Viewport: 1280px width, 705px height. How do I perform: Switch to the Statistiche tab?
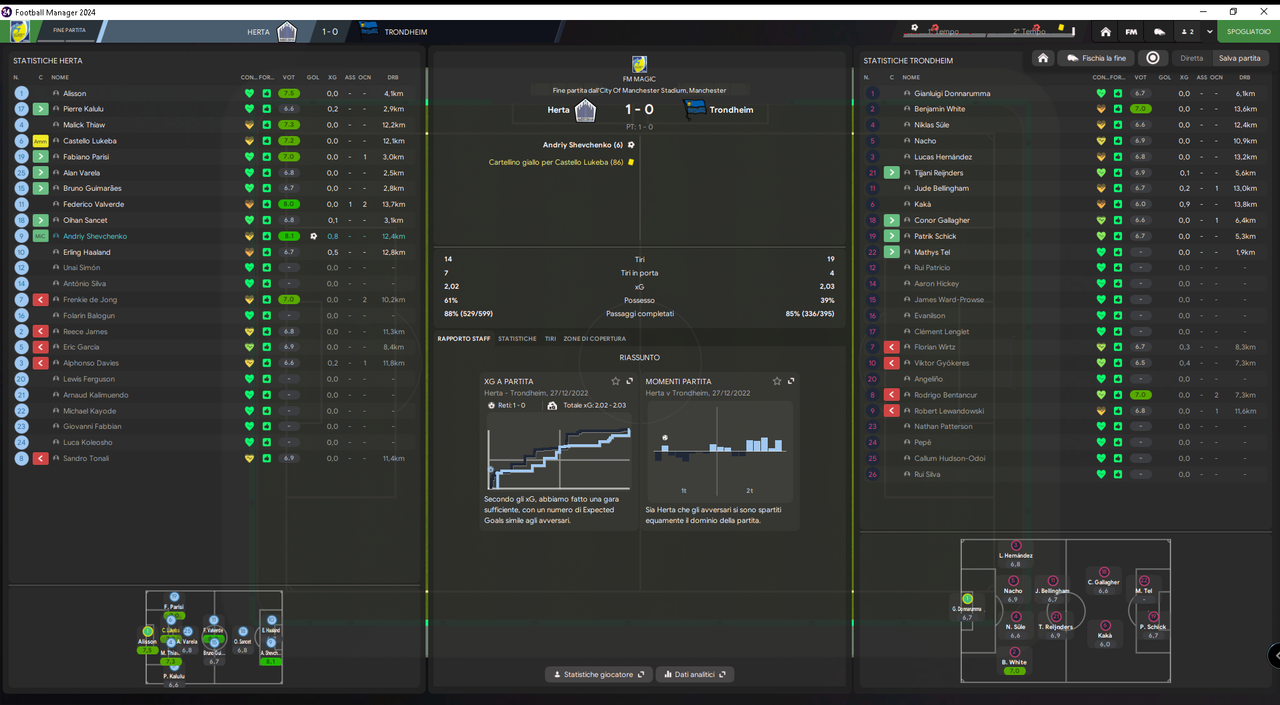click(517, 339)
